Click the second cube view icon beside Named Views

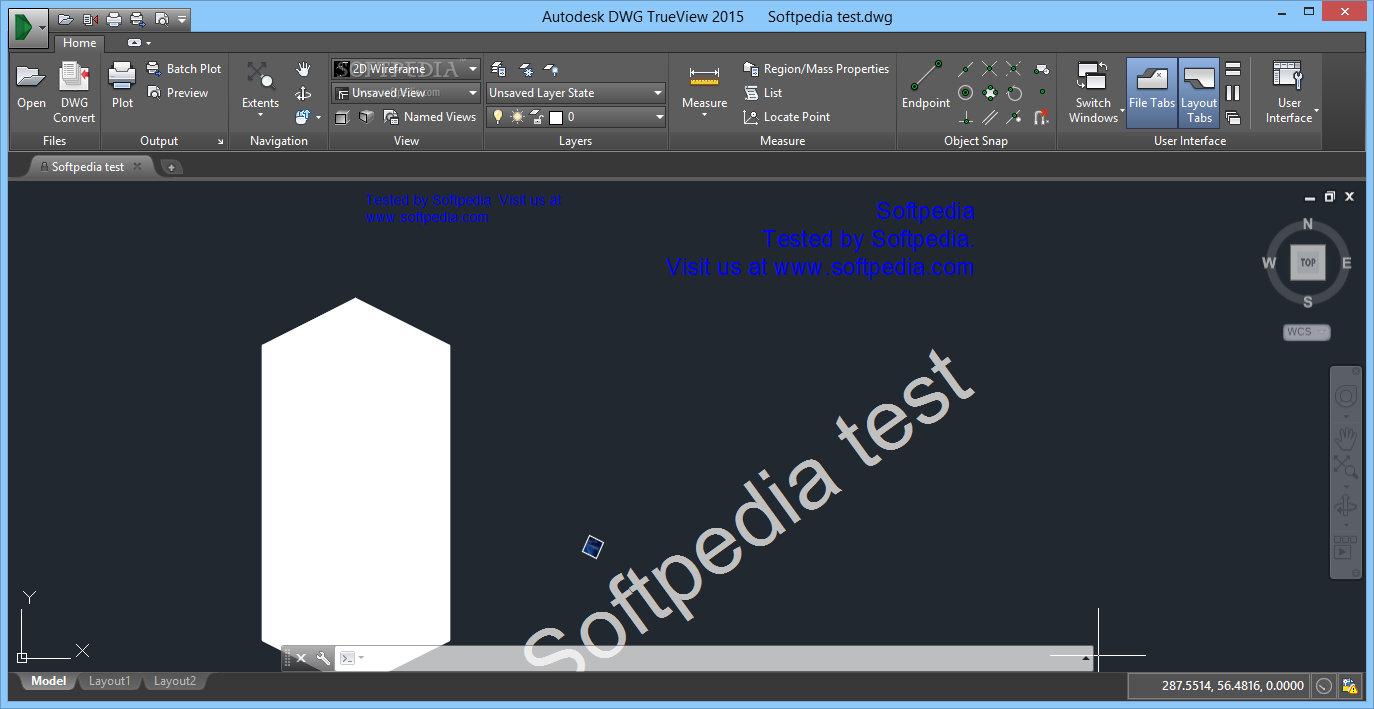(366, 117)
